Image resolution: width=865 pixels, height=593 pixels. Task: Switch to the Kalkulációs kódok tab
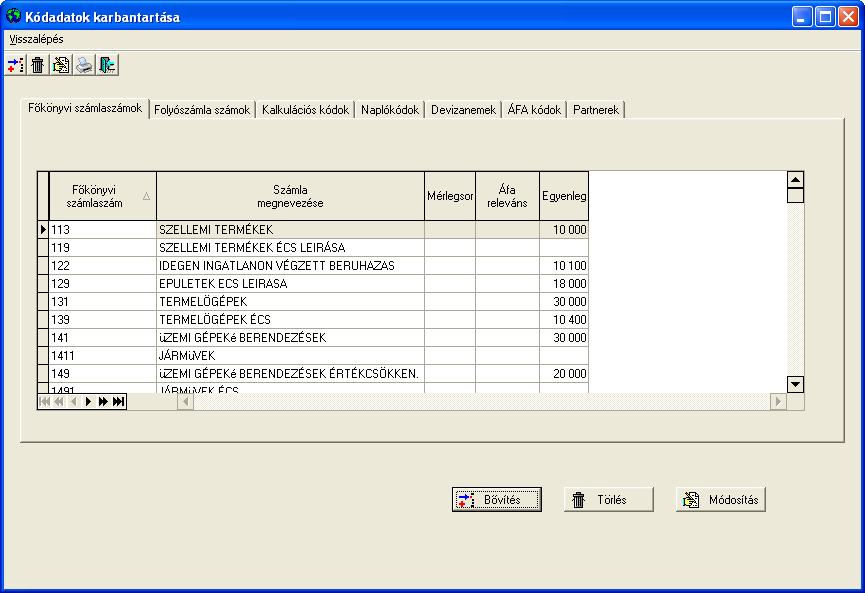305,110
